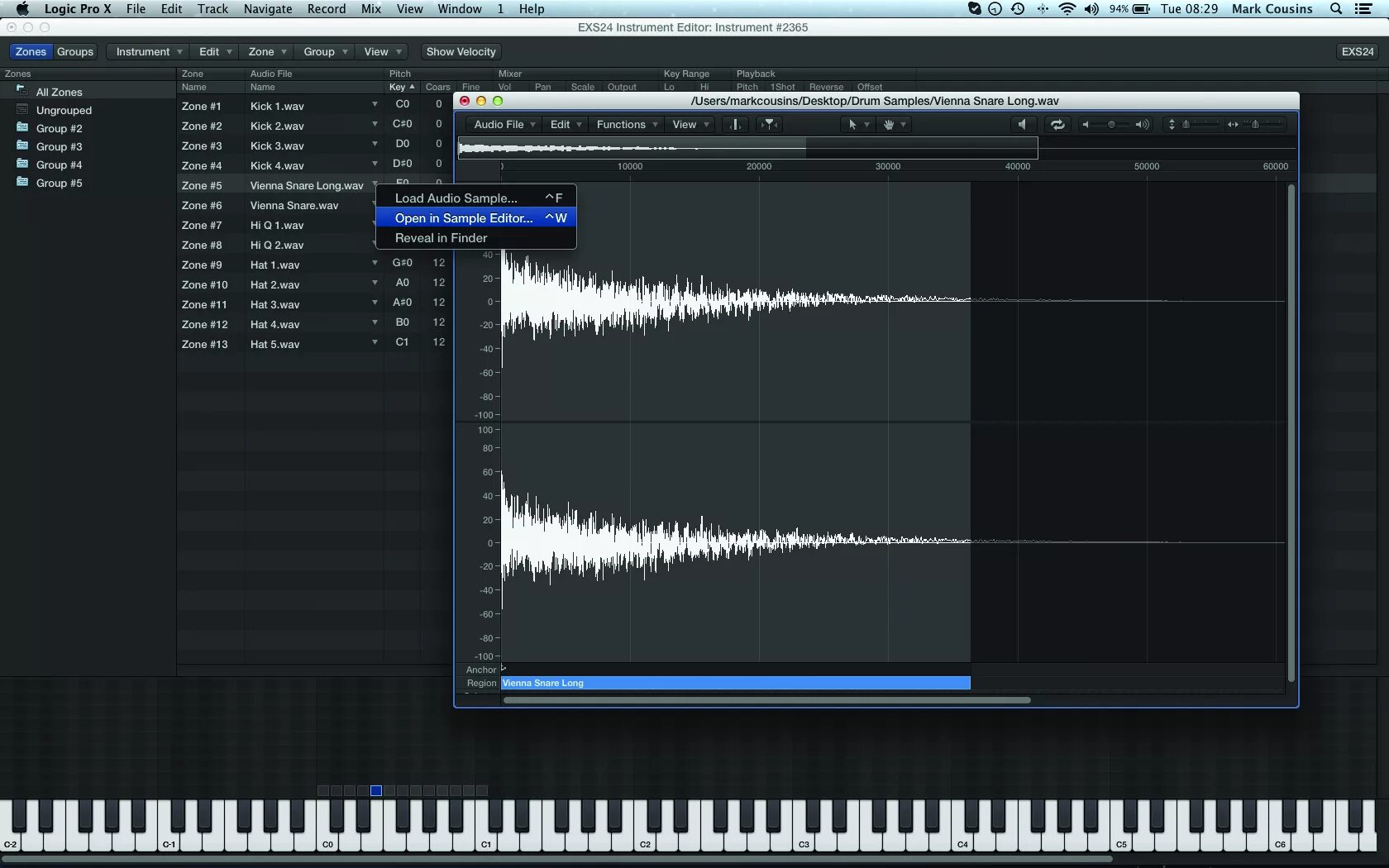The width and height of the screenshot is (1389, 868).
Task: Expand audio file dropdown for Kick 4.wav
Action: click(375, 164)
